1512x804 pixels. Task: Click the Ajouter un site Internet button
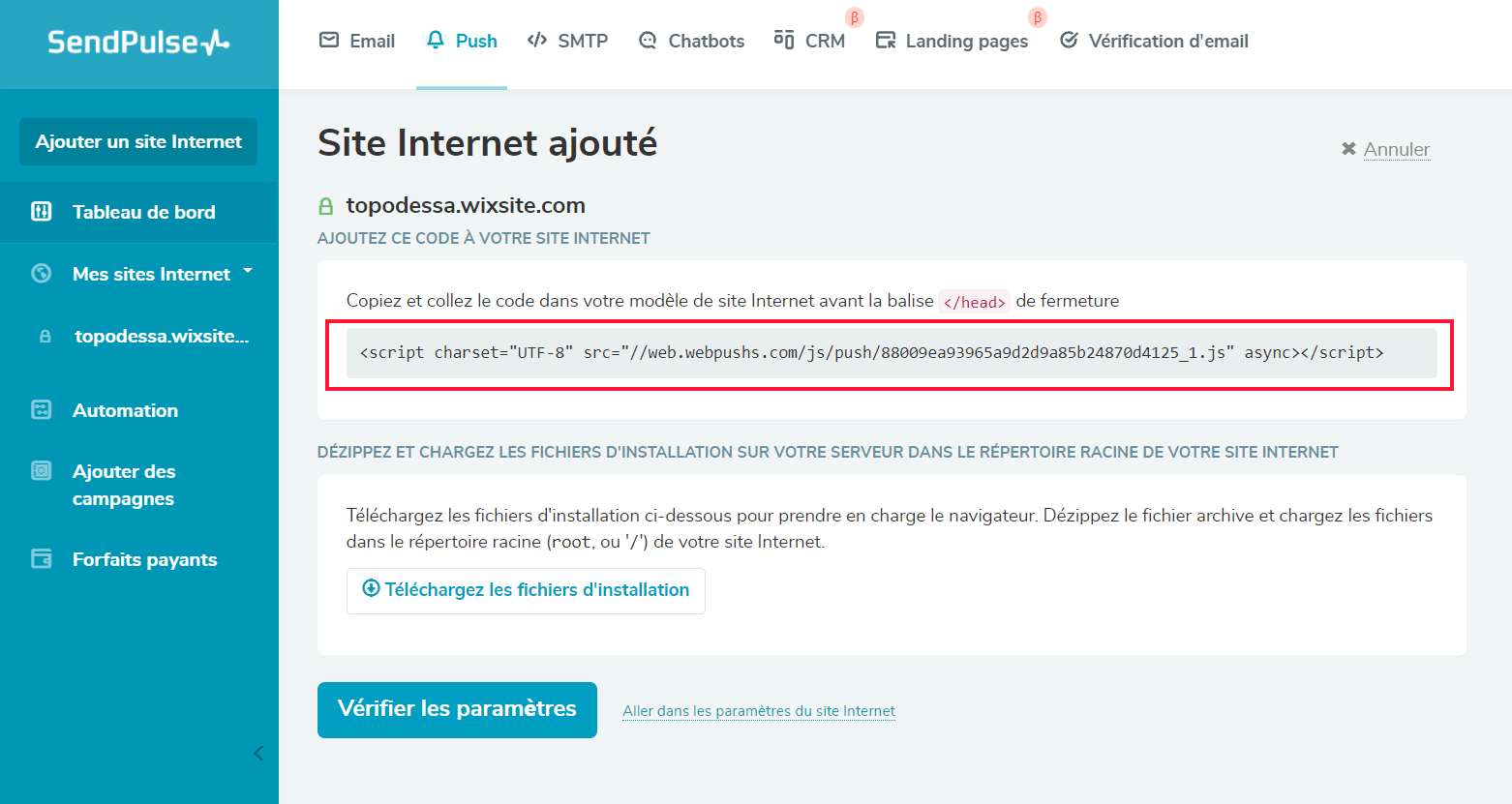(x=138, y=141)
